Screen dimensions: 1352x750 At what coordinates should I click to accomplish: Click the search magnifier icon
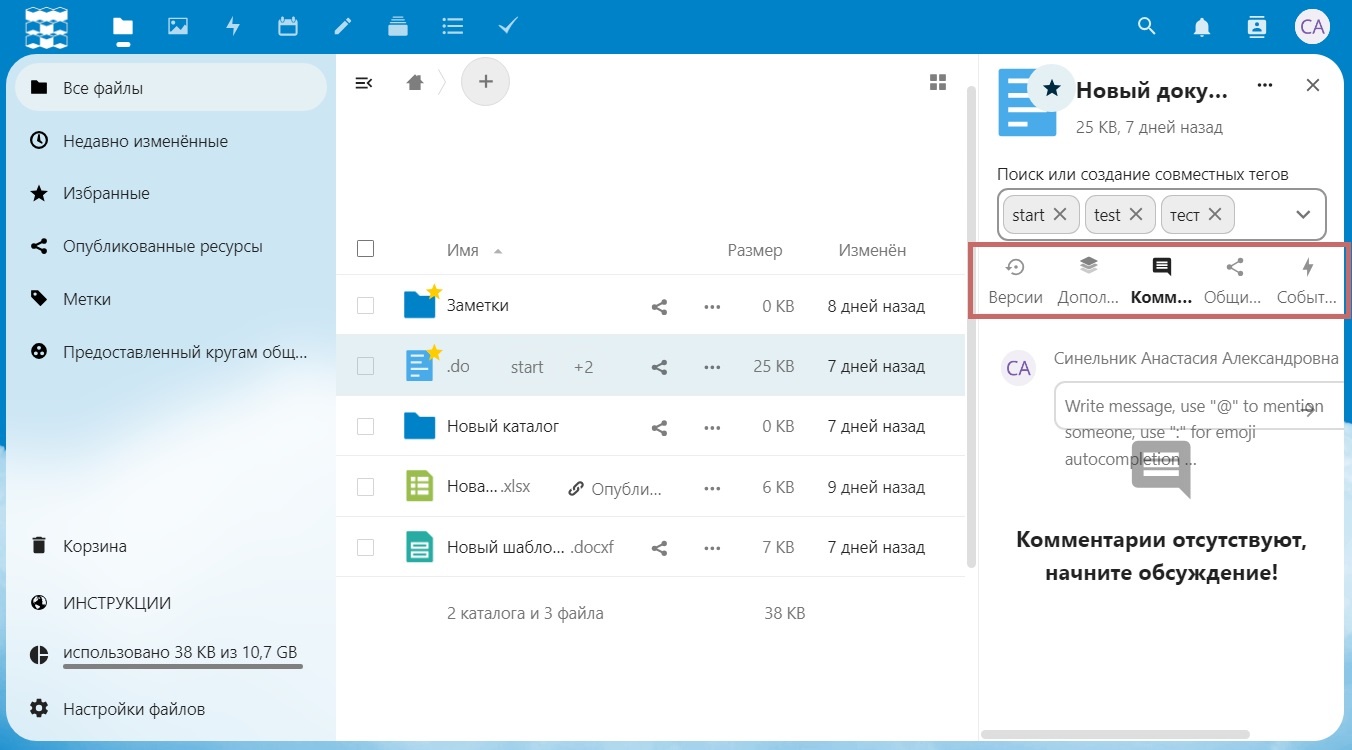(1147, 27)
